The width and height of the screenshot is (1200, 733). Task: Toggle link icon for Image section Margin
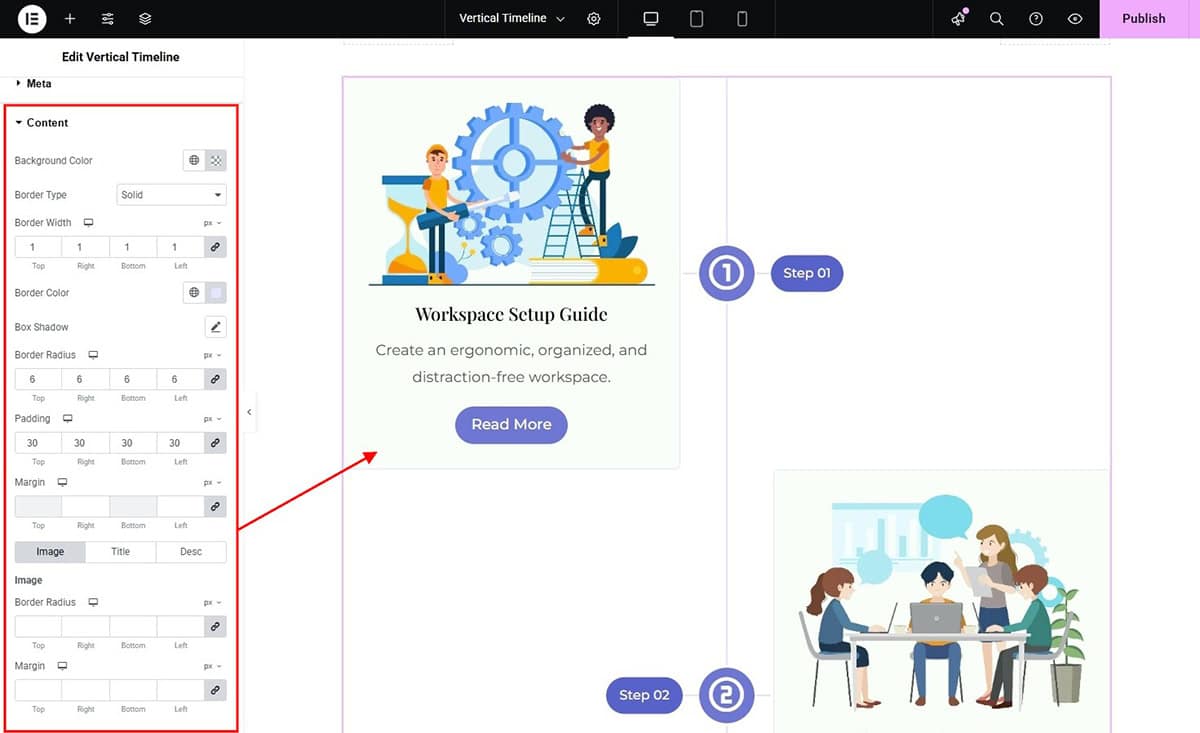(215, 690)
